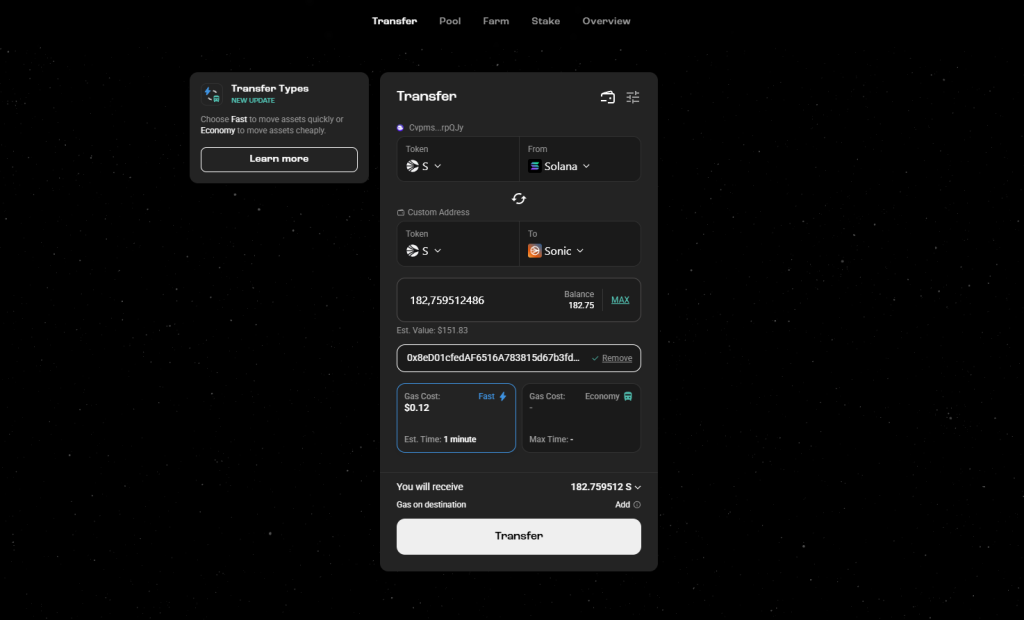Click the source token S logo

pos(413,166)
